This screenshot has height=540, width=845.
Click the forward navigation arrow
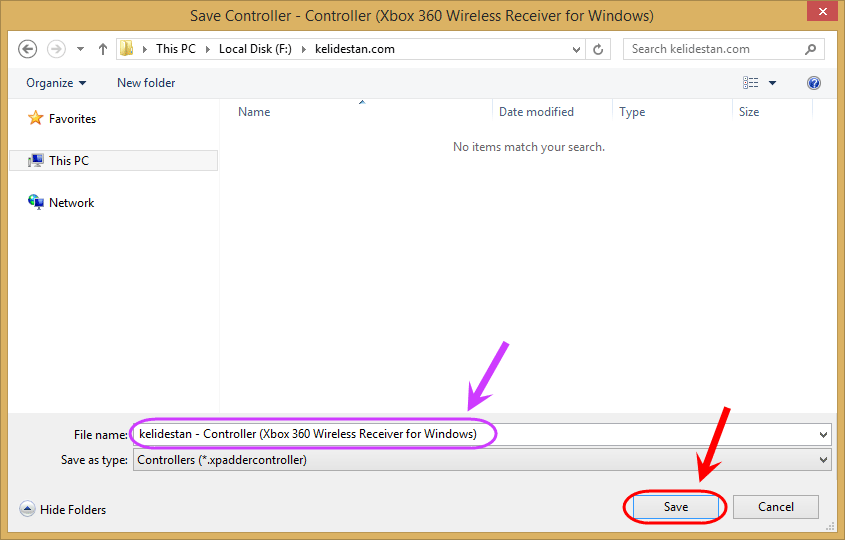[56, 49]
